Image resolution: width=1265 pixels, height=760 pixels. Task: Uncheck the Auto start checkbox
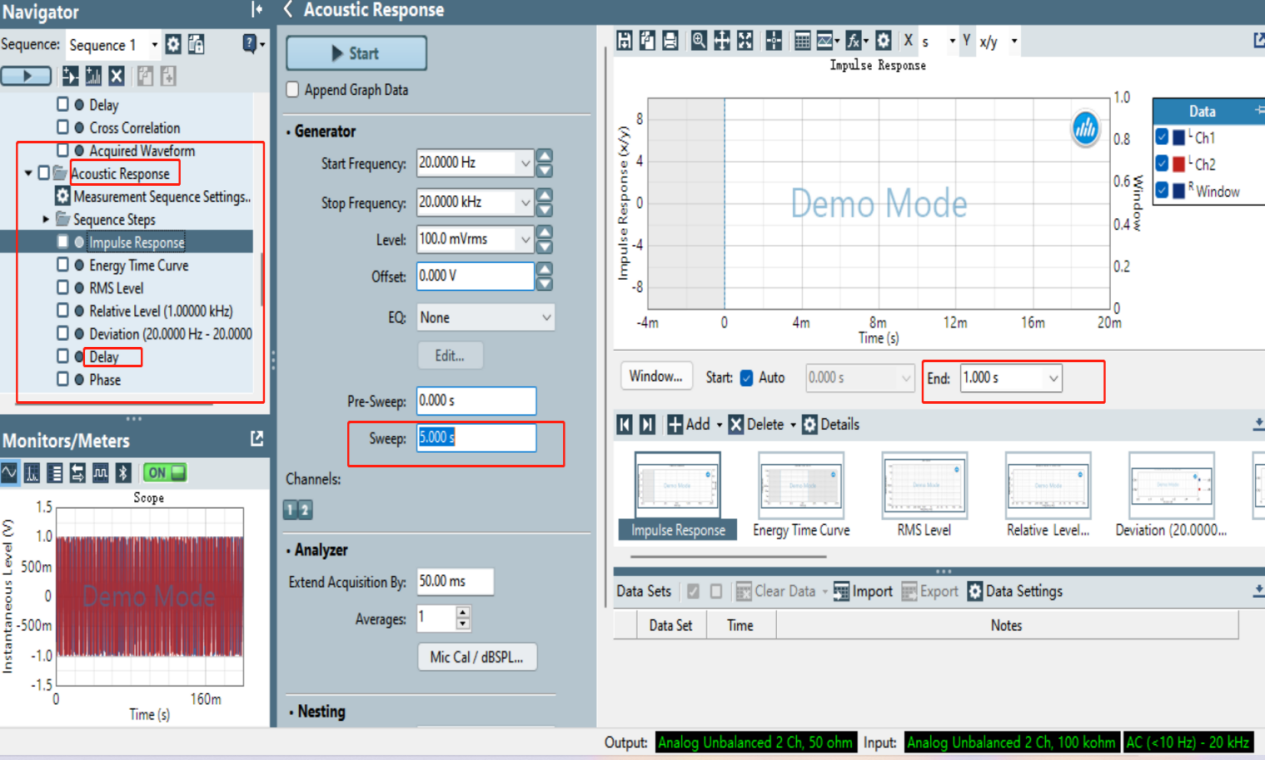[746, 378]
